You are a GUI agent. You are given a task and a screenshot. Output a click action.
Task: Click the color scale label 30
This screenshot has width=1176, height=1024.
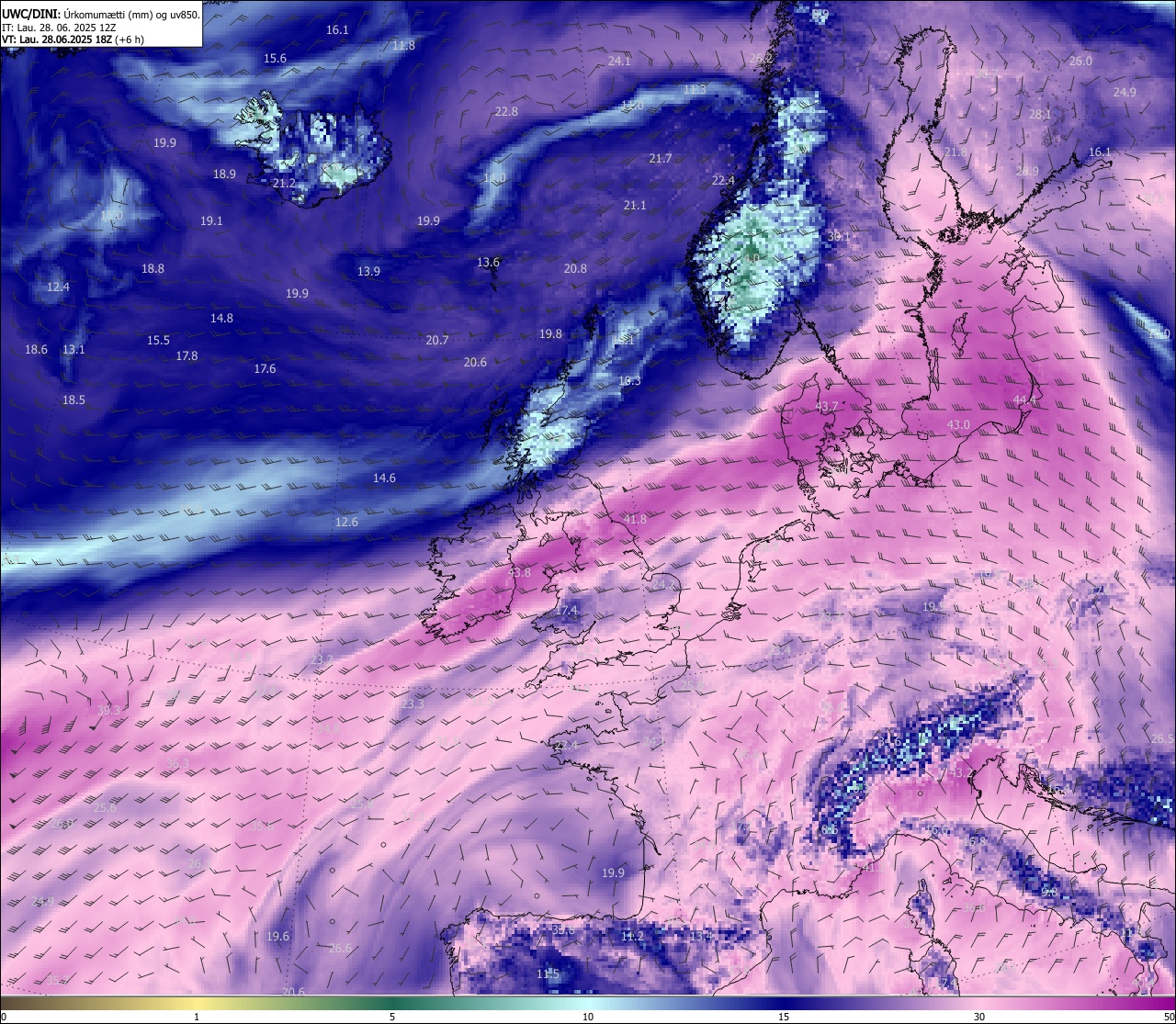point(979,1017)
